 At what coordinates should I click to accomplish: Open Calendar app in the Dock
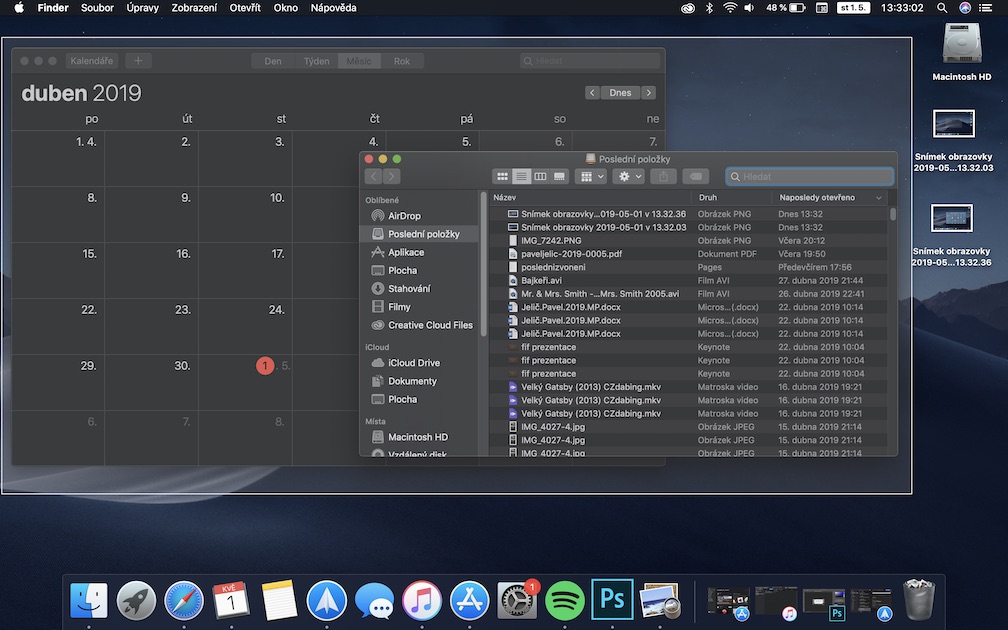231,601
